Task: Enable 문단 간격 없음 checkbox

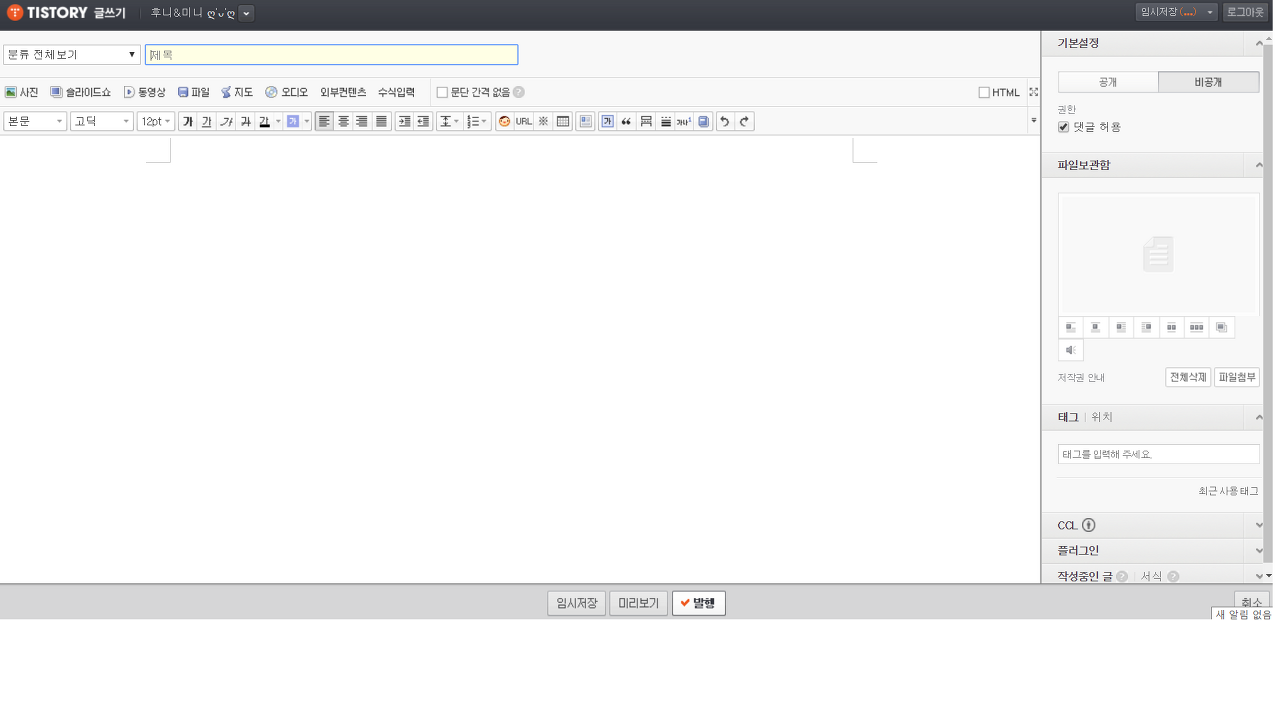Action: coord(442,92)
